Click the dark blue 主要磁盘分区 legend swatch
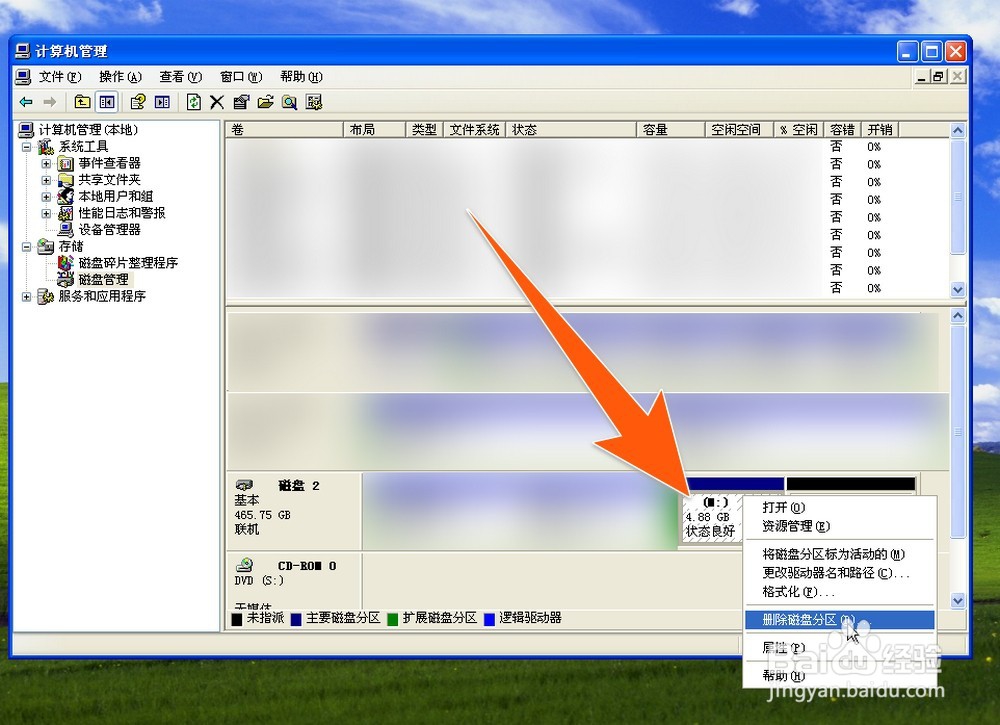1000x725 pixels. coord(296,619)
